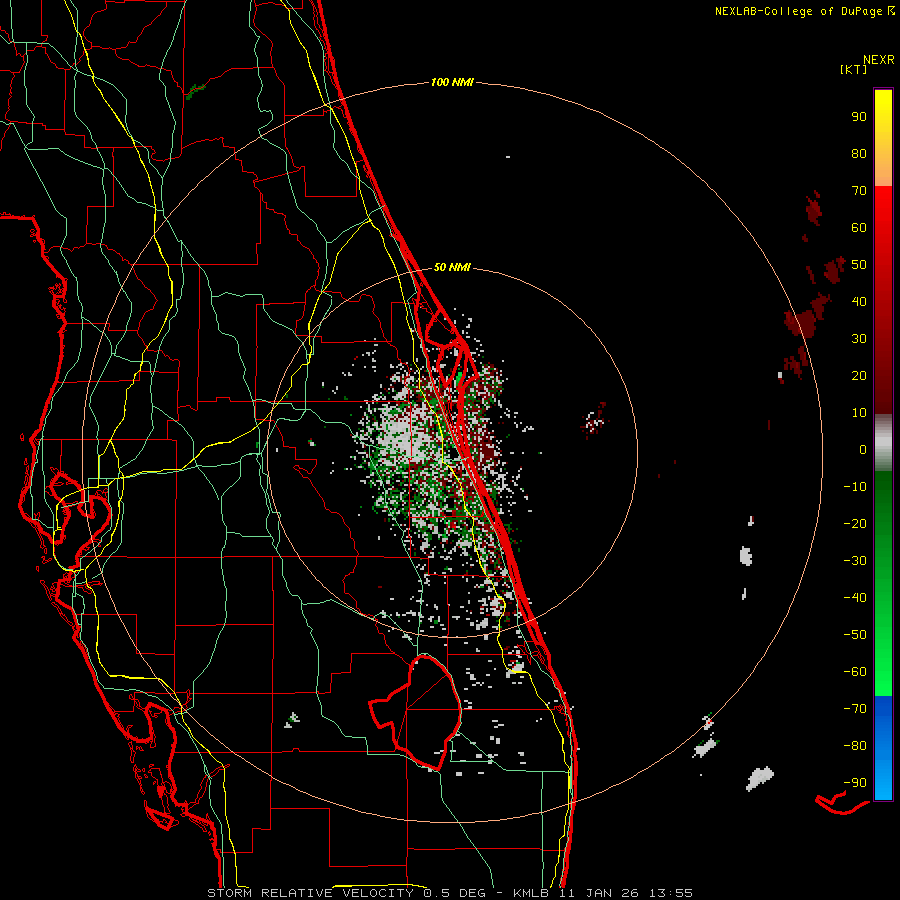This screenshot has height=900, width=900.
Task: Click the NEXLAB-College of DuPage title text
Action: coord(798,11)
